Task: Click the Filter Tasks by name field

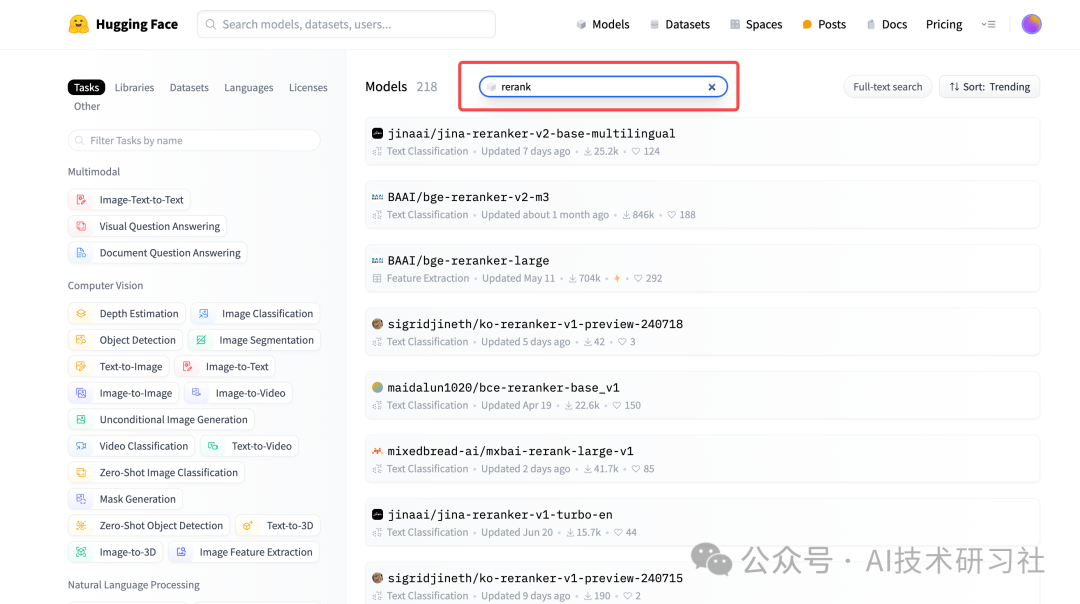Action: pyautogui.click(x=194, y=141)
